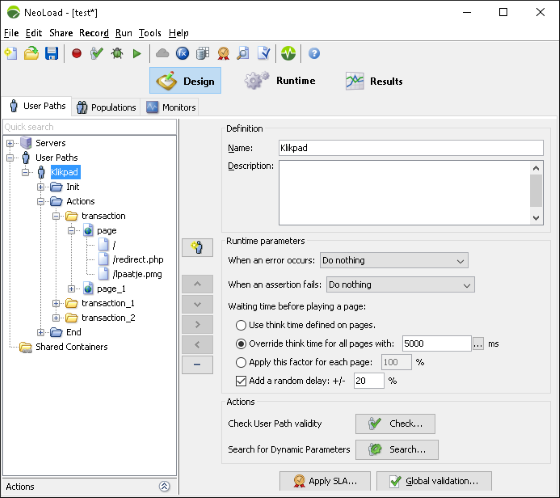Open the Record menu
This screenshot has width=560, height=498.
(94, 33)
